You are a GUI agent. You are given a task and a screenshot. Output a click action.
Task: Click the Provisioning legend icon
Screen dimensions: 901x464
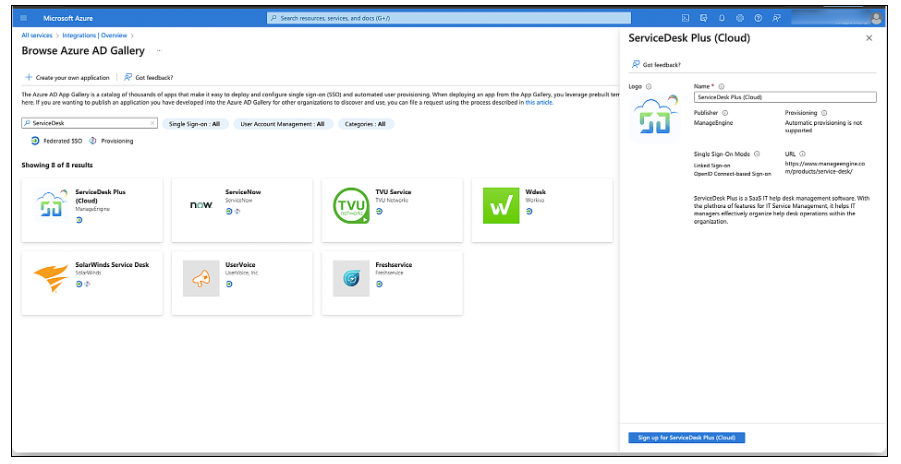[93, 141]
